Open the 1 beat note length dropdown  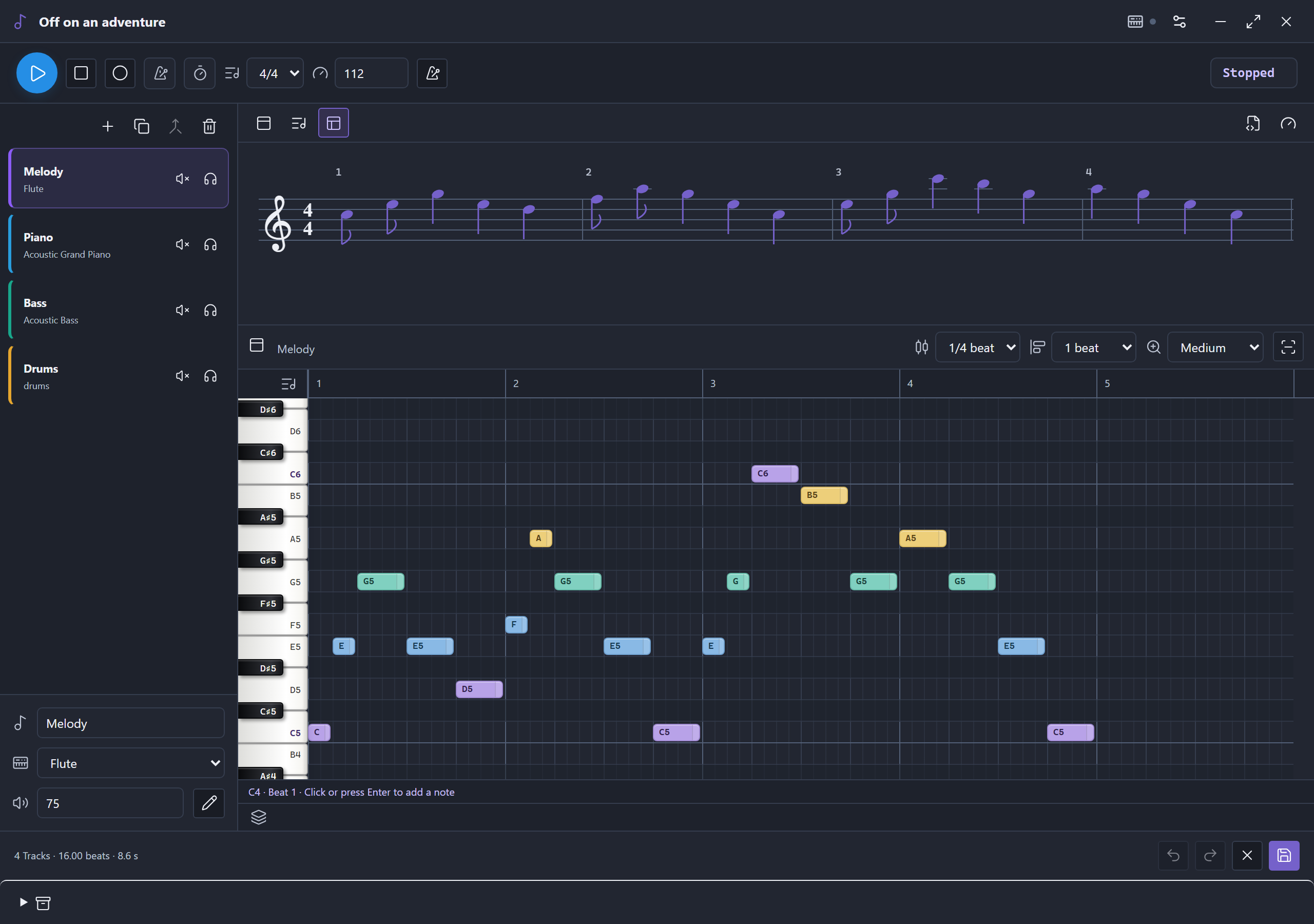click(1094, 348)
